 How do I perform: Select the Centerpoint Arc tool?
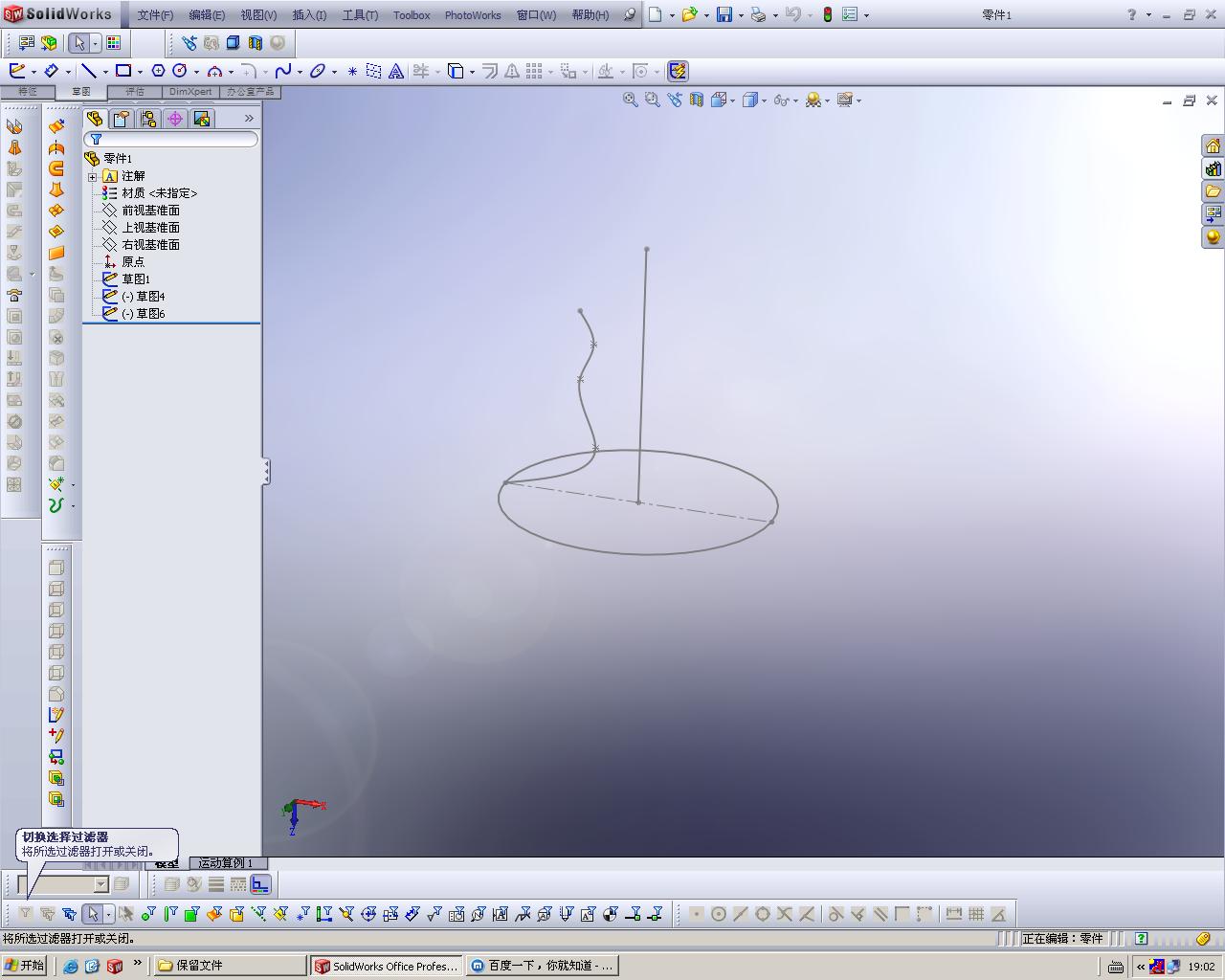[214, 71]
